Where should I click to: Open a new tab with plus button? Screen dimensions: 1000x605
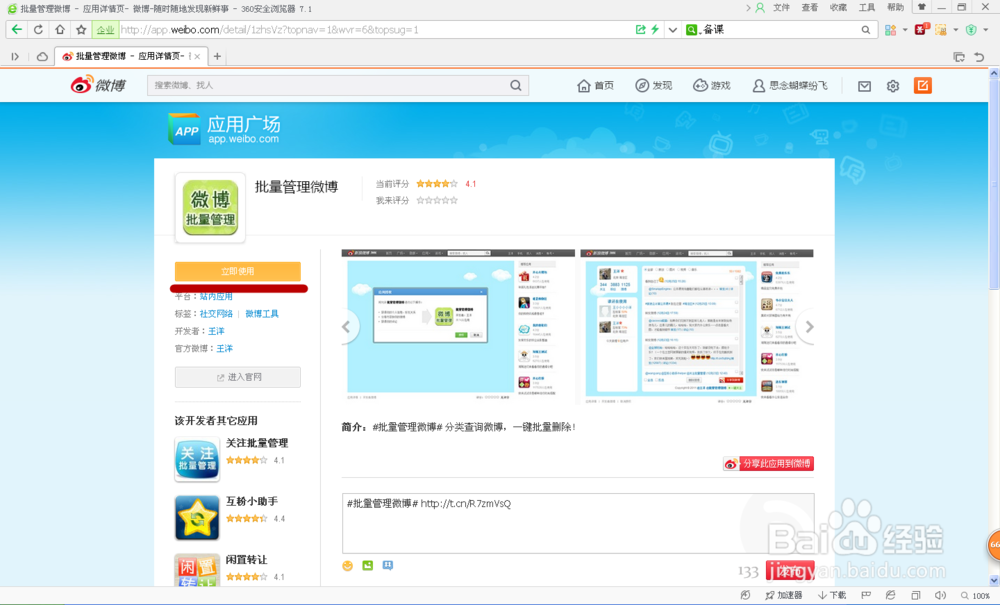(217, 56)
